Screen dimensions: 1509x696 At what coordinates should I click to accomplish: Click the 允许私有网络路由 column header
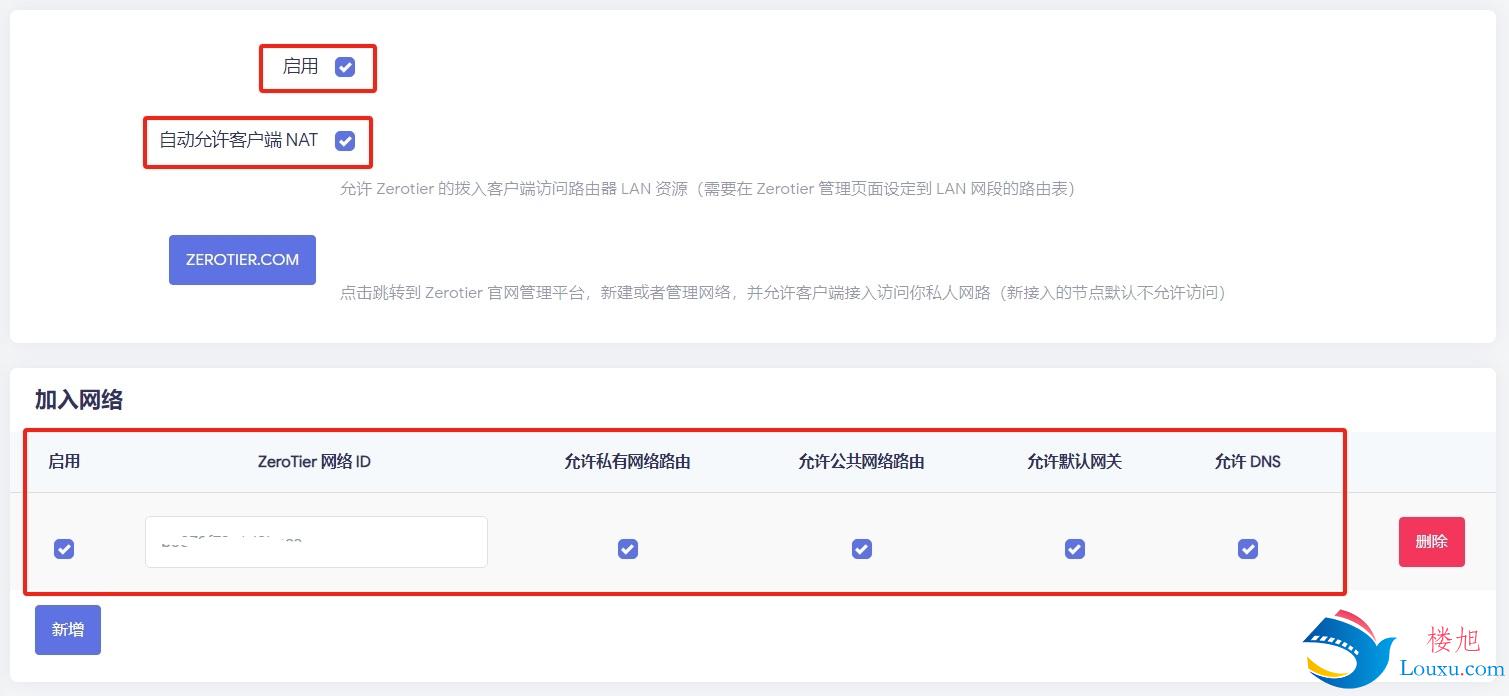point(627,462)
